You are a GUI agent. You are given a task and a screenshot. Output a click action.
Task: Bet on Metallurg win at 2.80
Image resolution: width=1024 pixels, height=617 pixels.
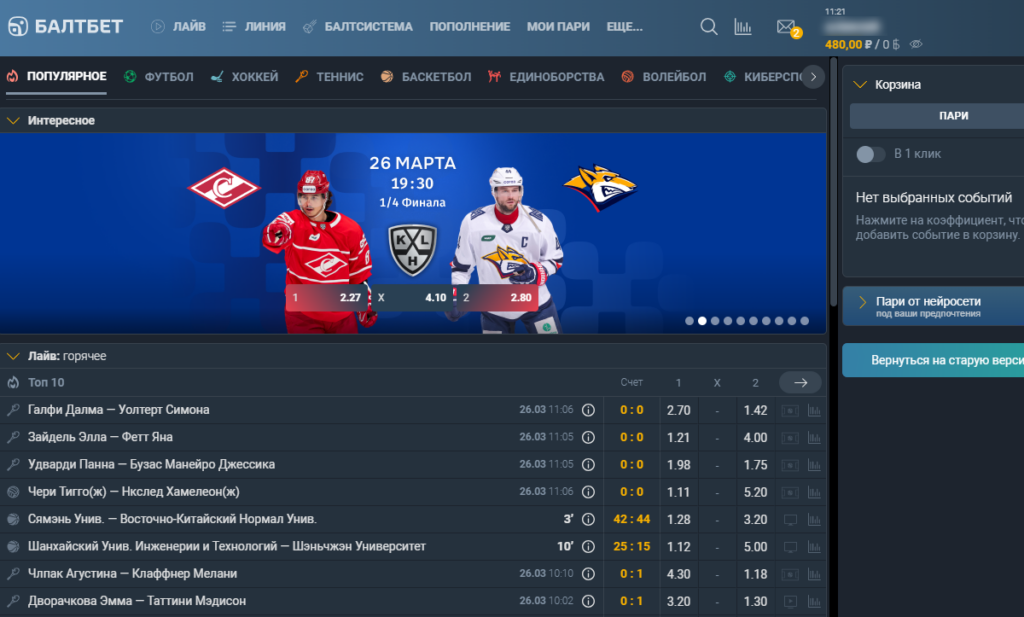(497, 298)
